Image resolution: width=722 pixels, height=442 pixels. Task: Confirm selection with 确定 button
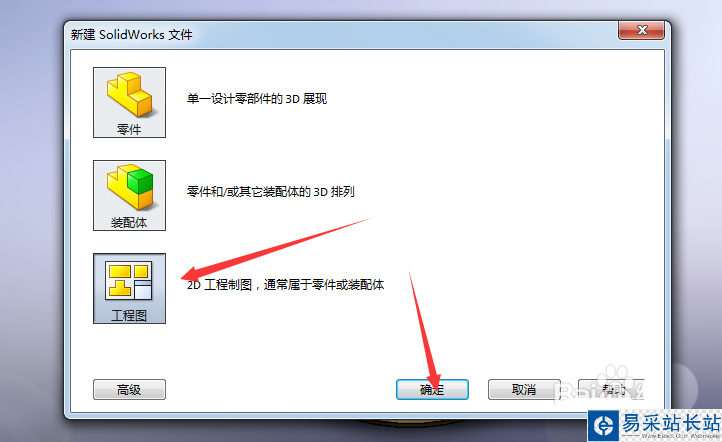click(x=432, y=390)
